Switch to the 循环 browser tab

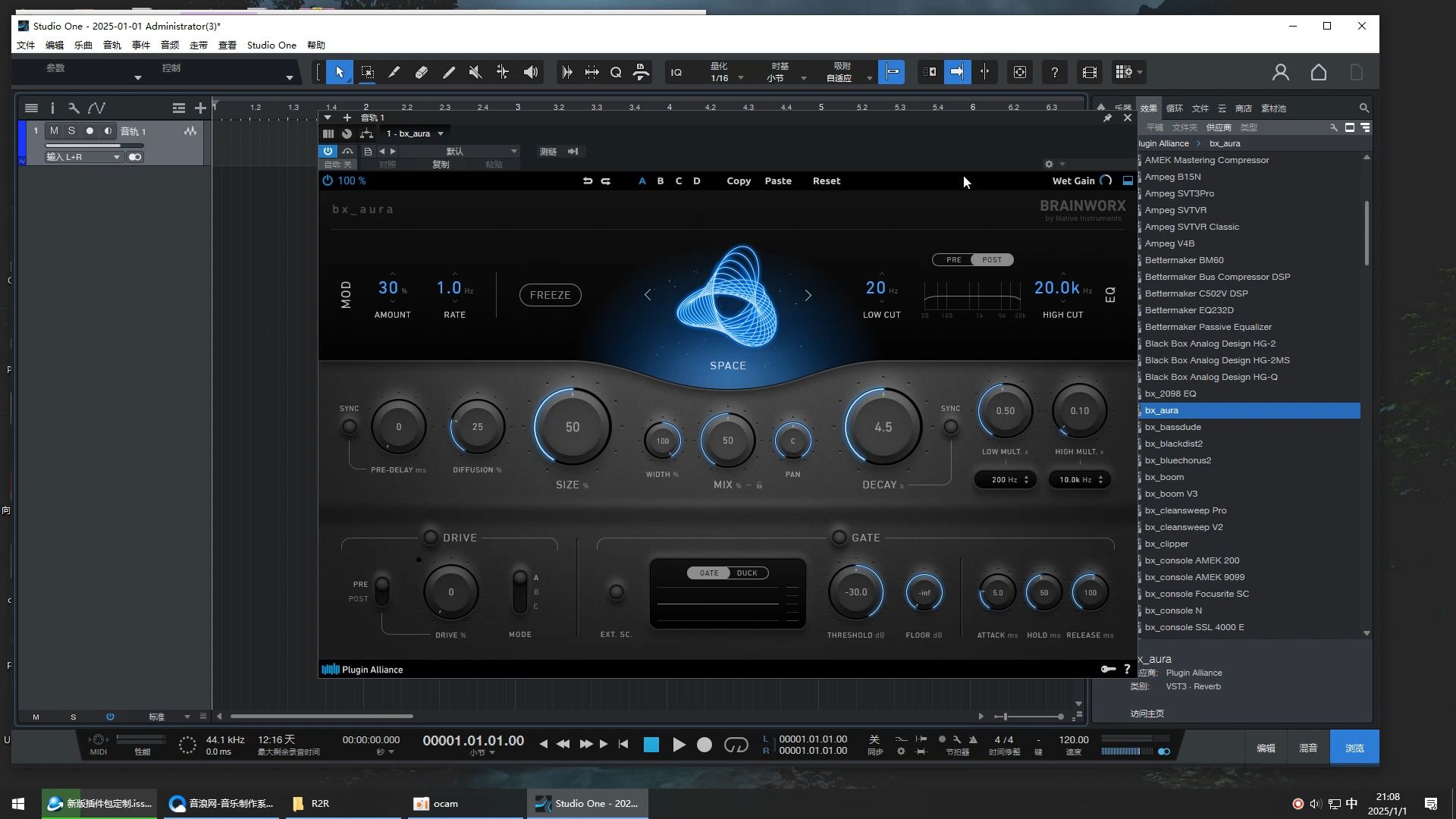[x=1174, y=108]
